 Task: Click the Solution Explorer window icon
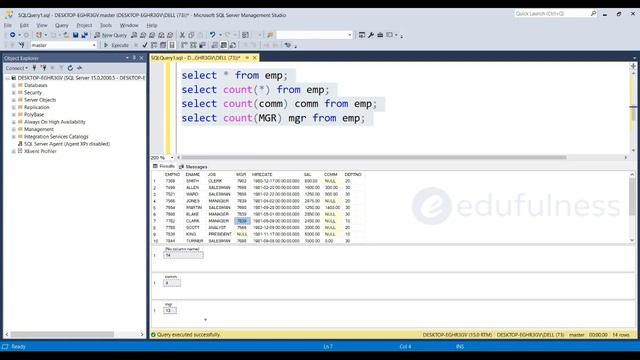tap(362, 35)
